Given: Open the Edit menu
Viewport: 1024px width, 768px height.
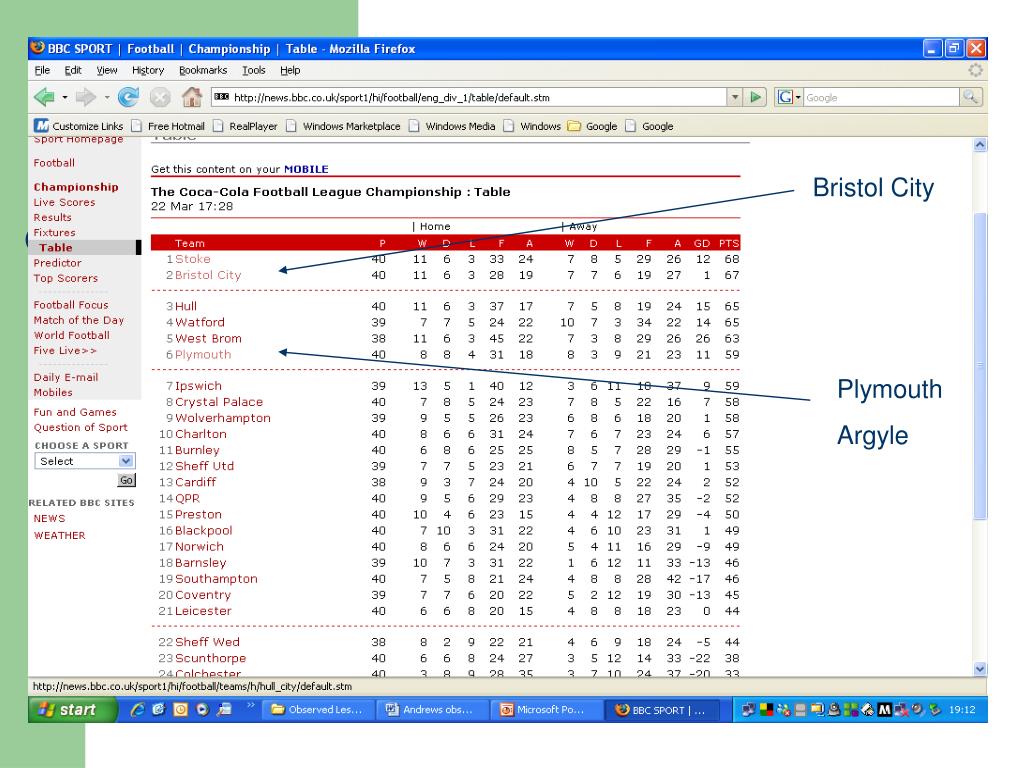Looking at the screenshot, I should tap(72, 70).
